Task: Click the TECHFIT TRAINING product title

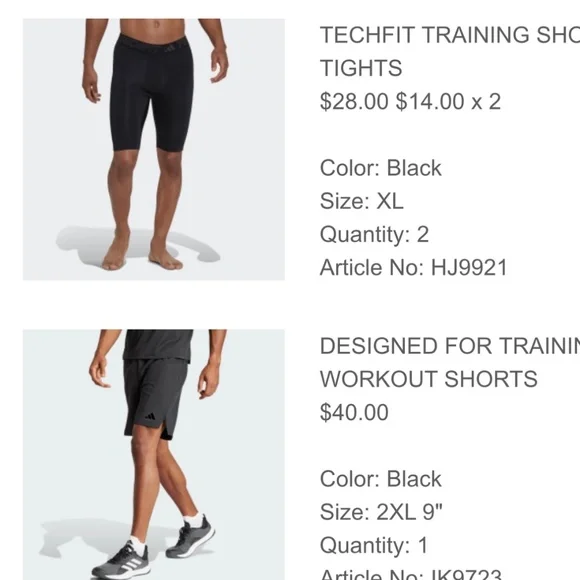Action: tap(449, 35)
